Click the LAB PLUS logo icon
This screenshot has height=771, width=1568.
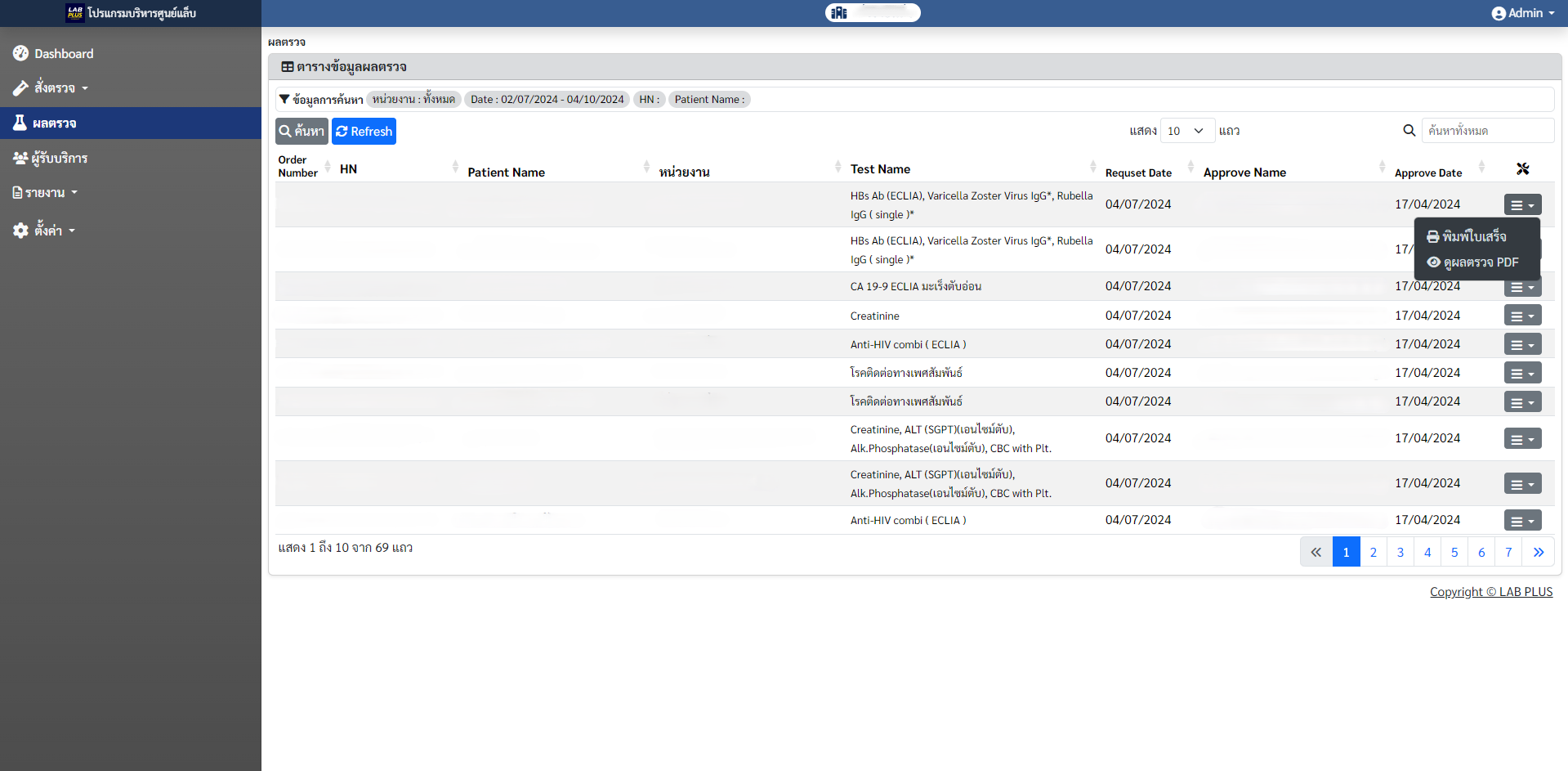[75, 13]
